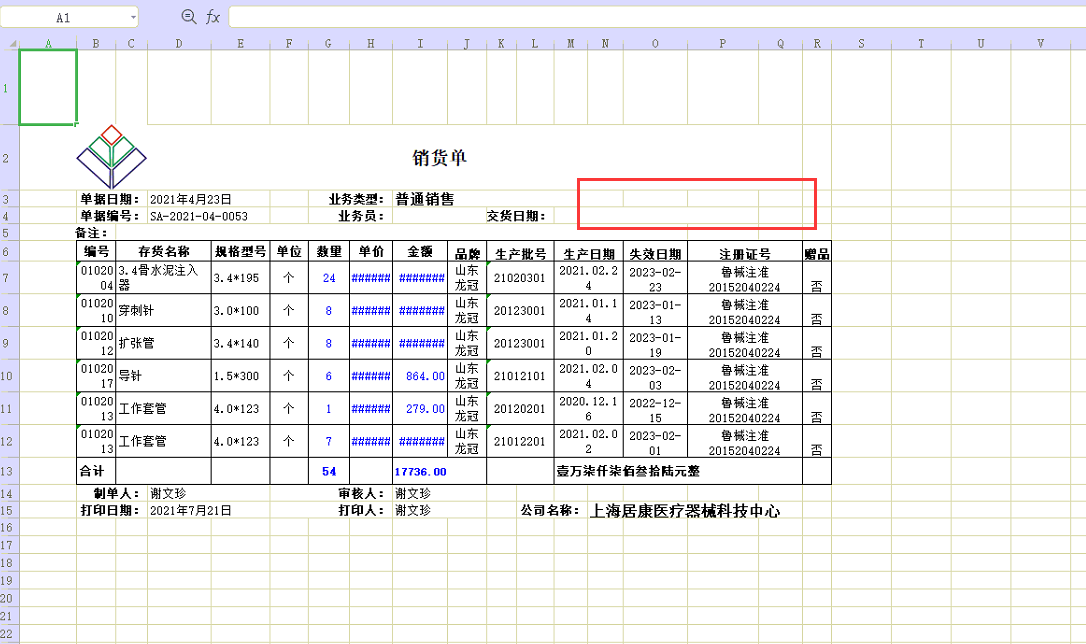This screenshot has width=1086, height=644.
Task: Click the 注册证号 heading cell
Action: click(x=745, y=253)
